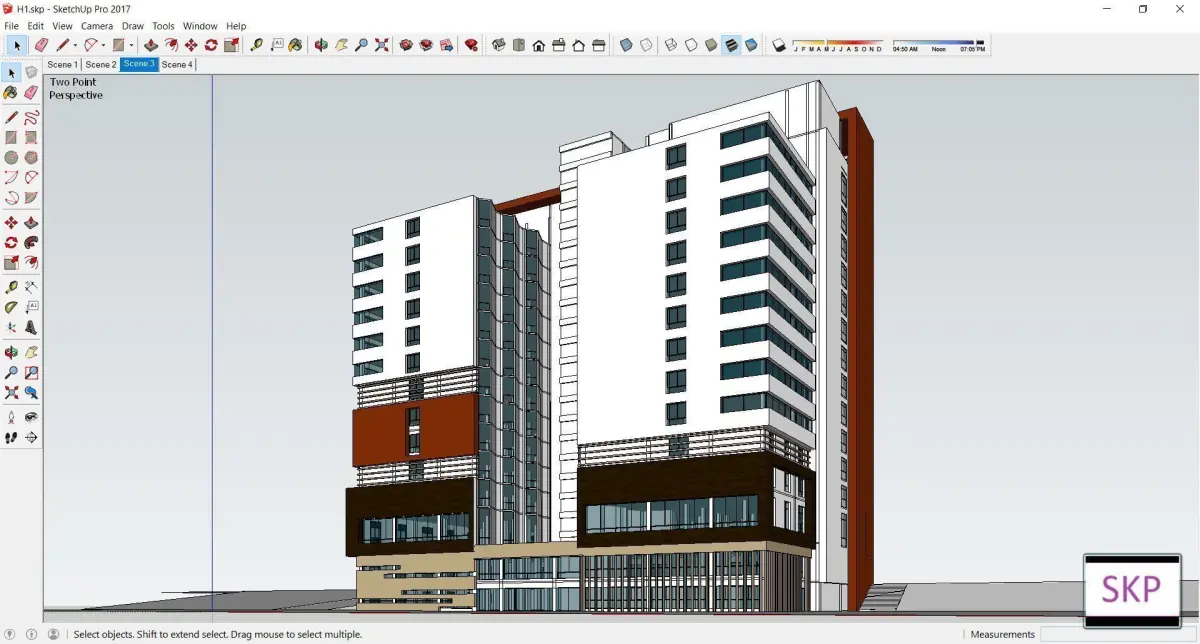Toggle Back Edges style

pyautogui.click(x=646, y=45)
